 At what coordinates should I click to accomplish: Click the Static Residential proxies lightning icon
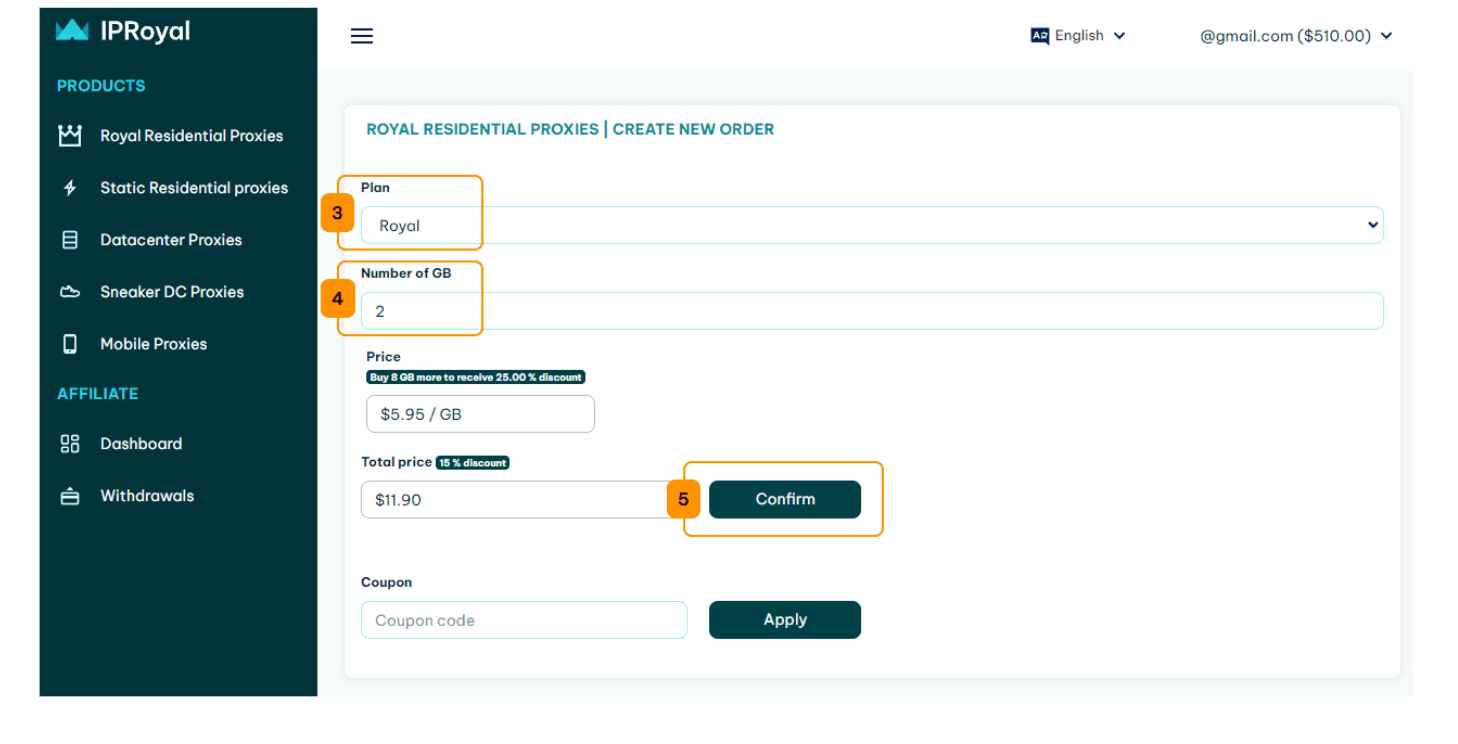tap(70, 188)
